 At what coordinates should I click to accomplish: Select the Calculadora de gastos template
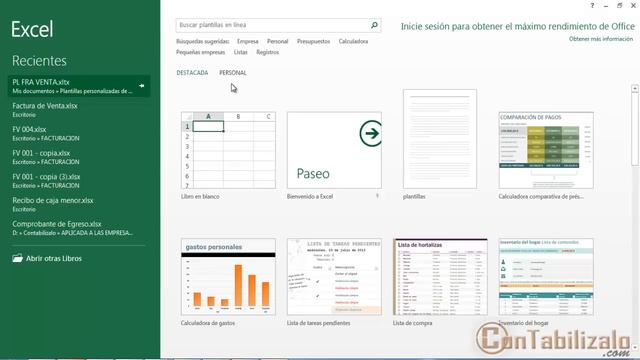[x=229, y=277]
